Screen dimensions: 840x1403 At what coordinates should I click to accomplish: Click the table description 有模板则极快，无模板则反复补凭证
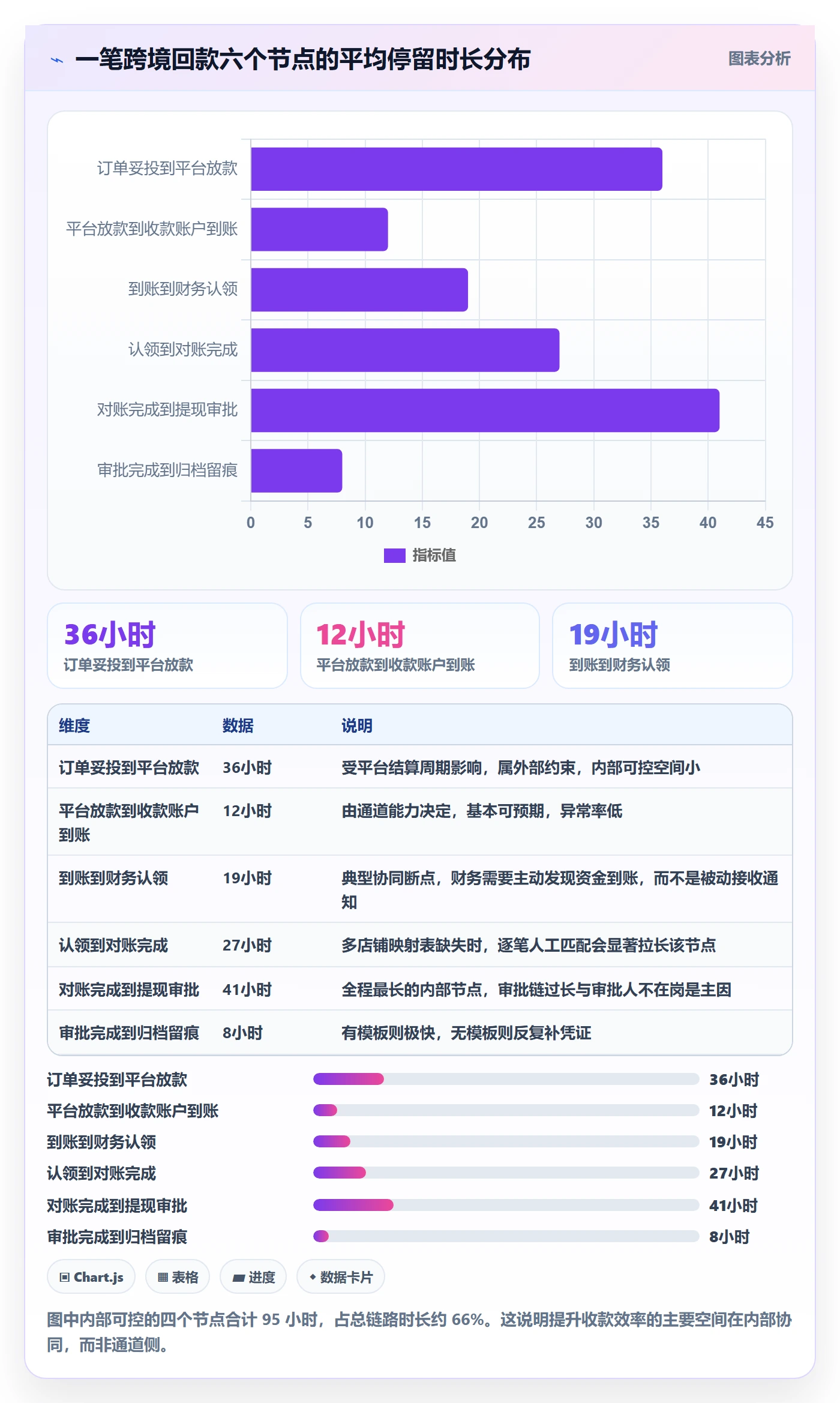click(466, 1033)
